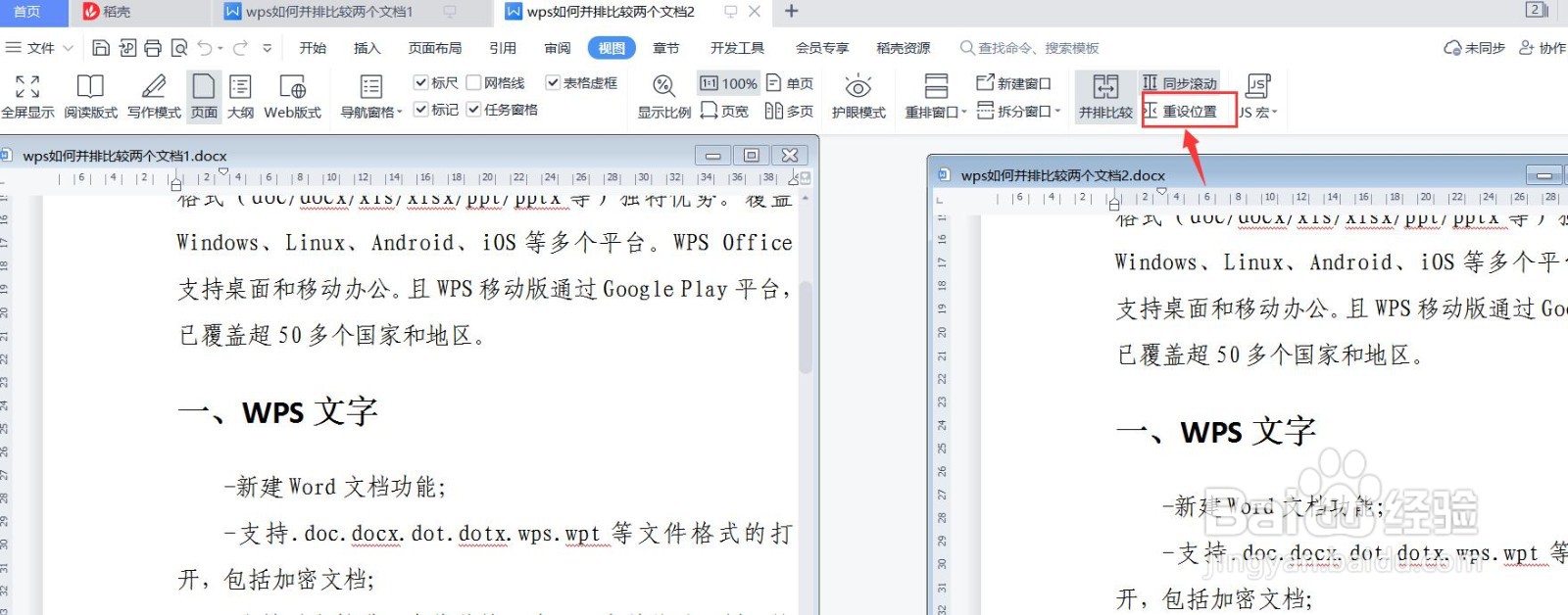Switch to Web版式 layout
Viewport: 1568px width, 615px height.
[292, 96]
